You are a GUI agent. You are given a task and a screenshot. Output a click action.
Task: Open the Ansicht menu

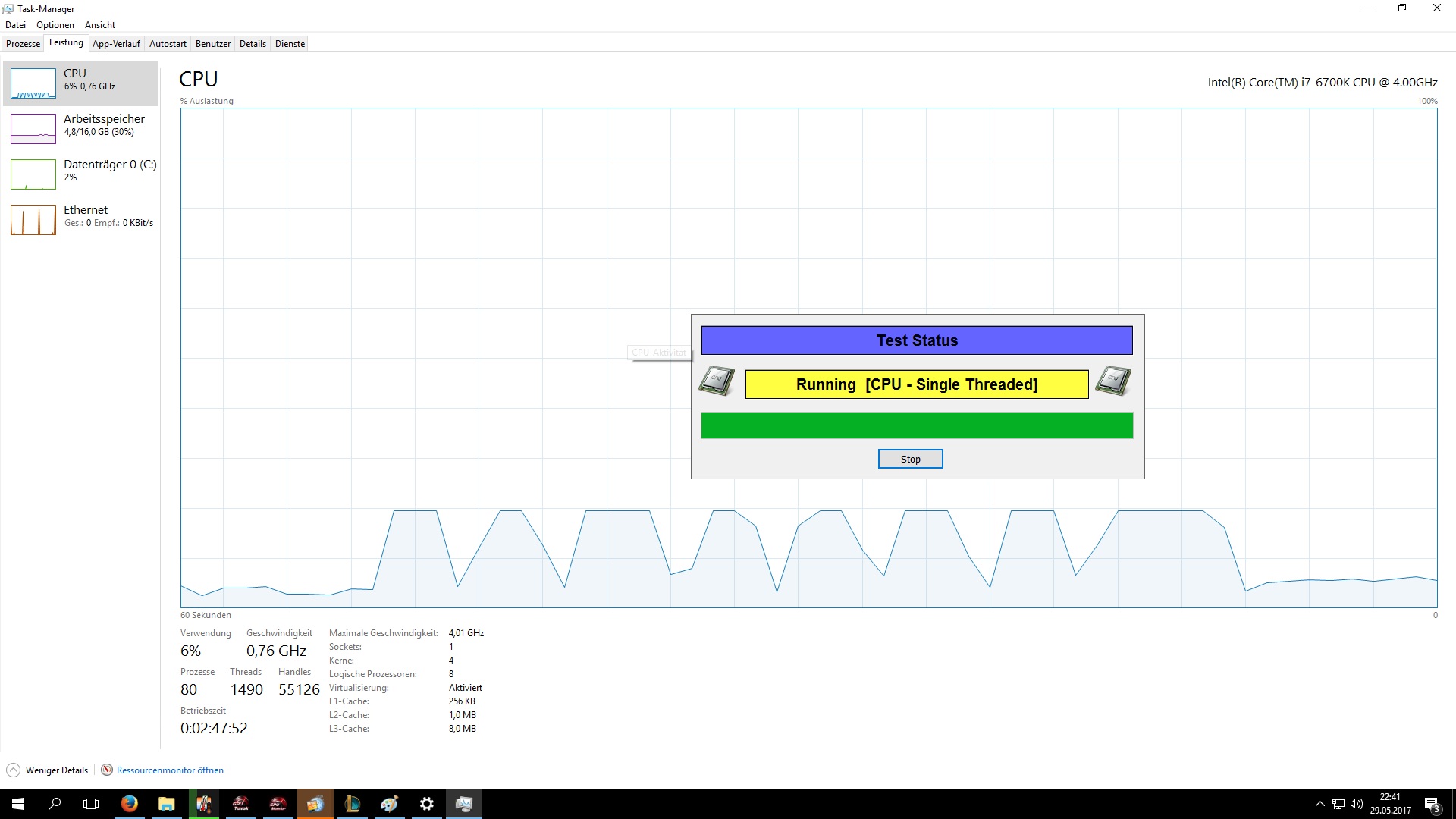[x=99, y=25]
